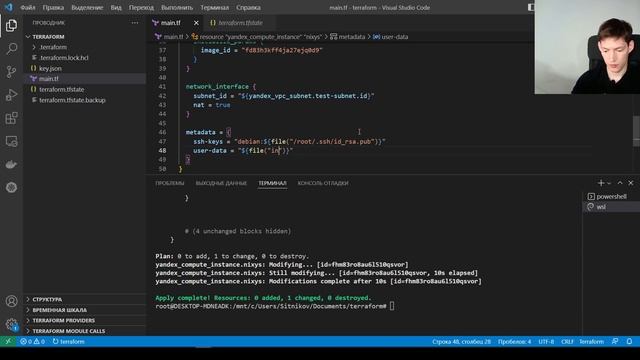Place cursor on line 48 user-data
The width and height of the screenshot is (640, 360).
click(243, 151)
